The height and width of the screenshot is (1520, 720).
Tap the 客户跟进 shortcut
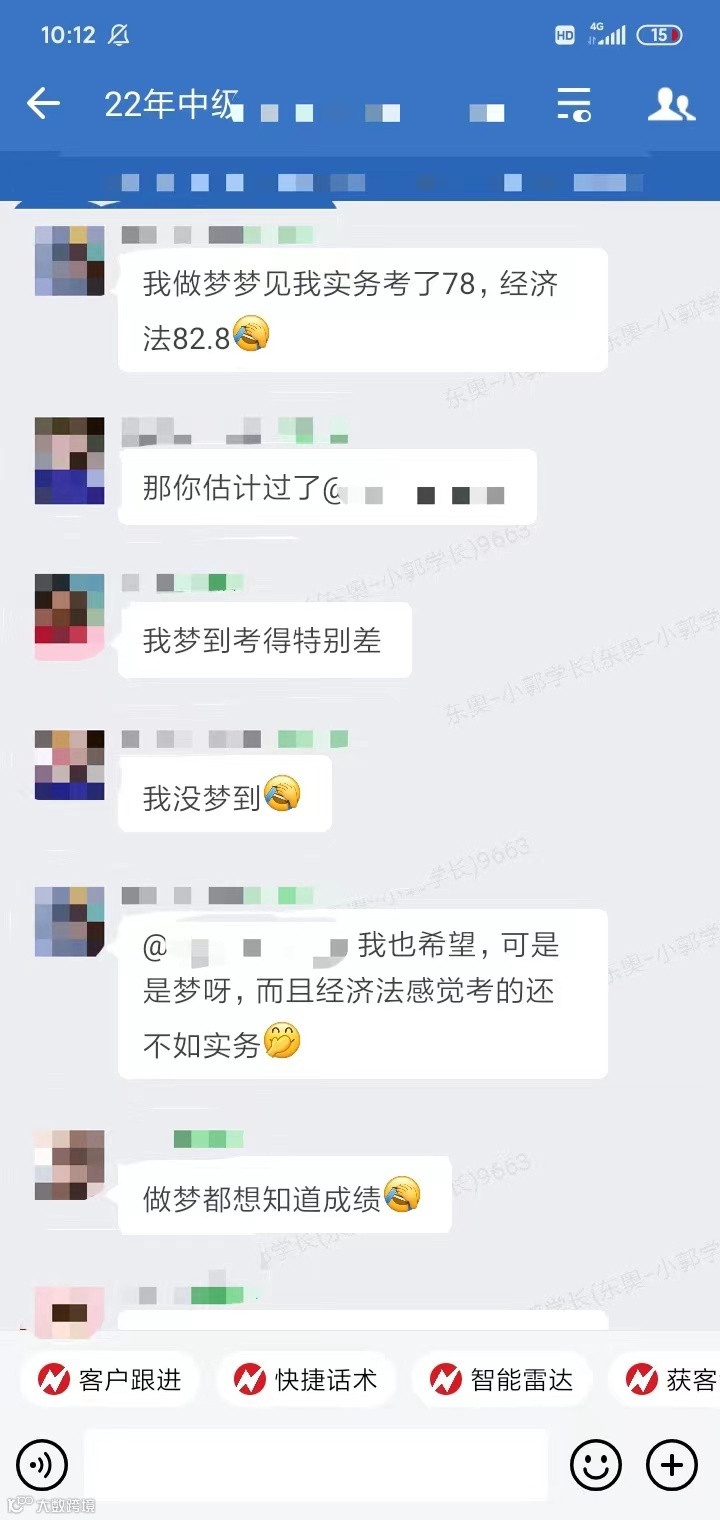[109, 1380]
